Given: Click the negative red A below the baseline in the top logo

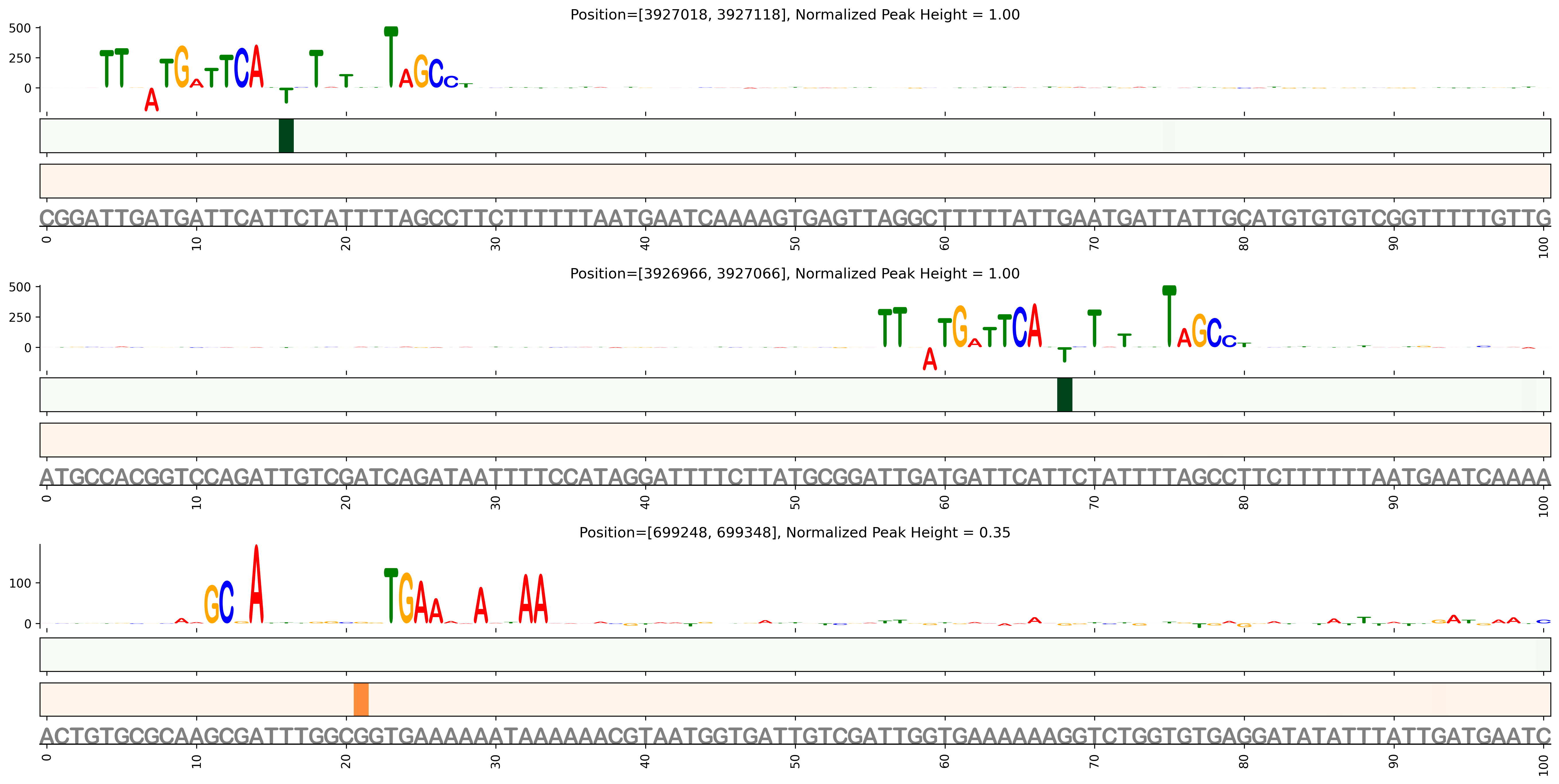Looking at the screenshot, I should point(151,99).
